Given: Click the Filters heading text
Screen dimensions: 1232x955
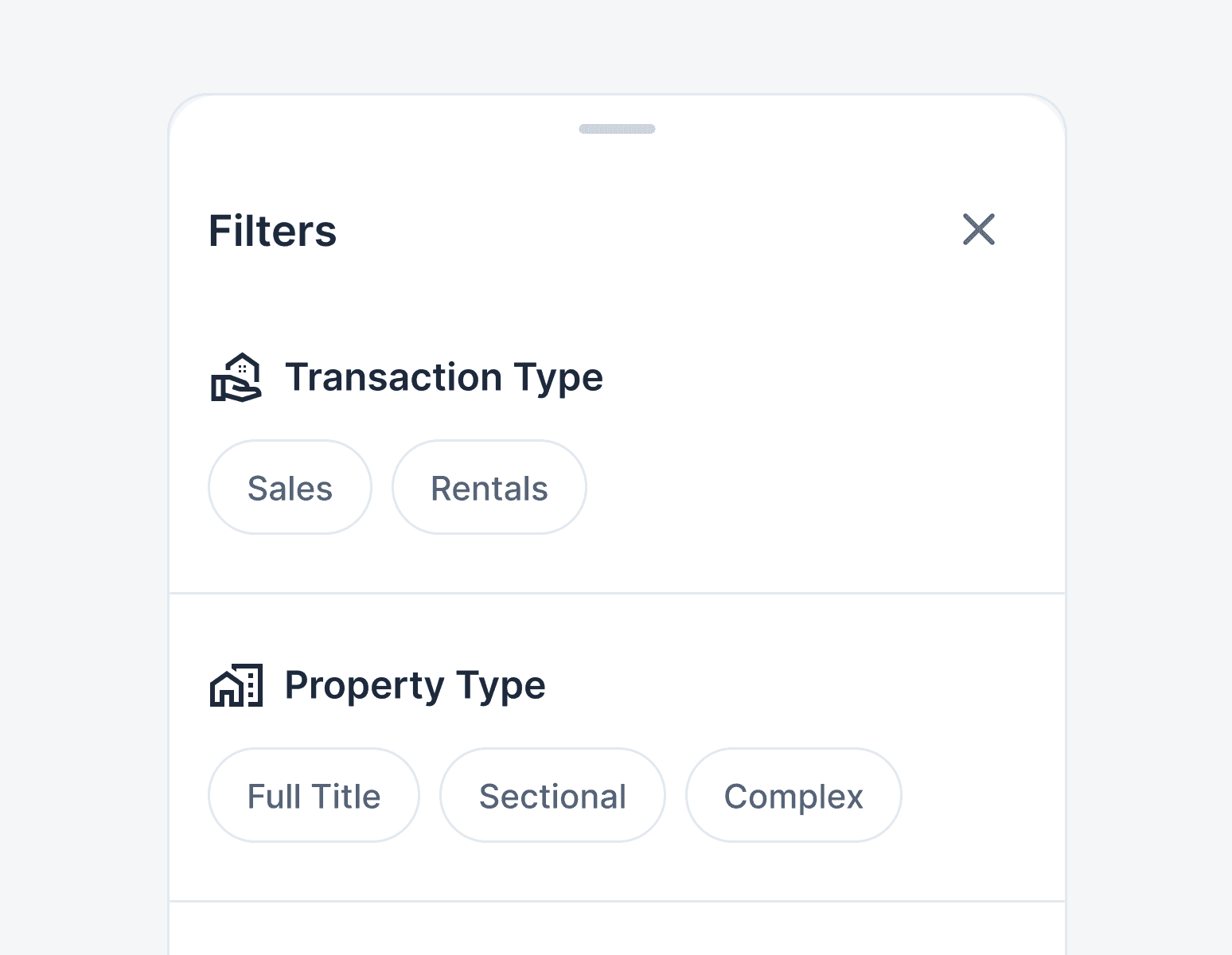Looking at the screenshot, I should (x=272, y=231).
